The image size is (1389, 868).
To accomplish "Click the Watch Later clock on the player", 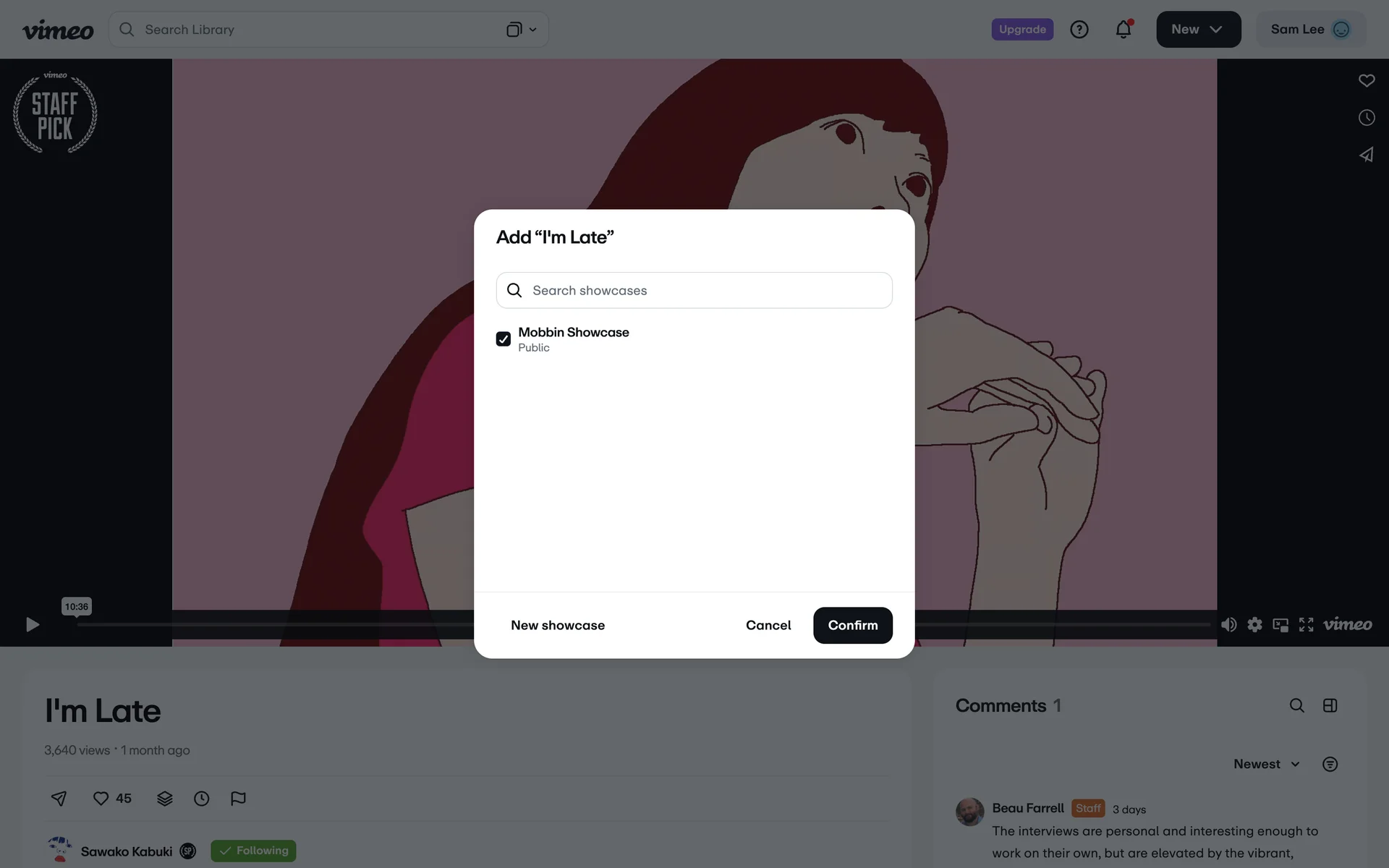I will point(1366,118).
